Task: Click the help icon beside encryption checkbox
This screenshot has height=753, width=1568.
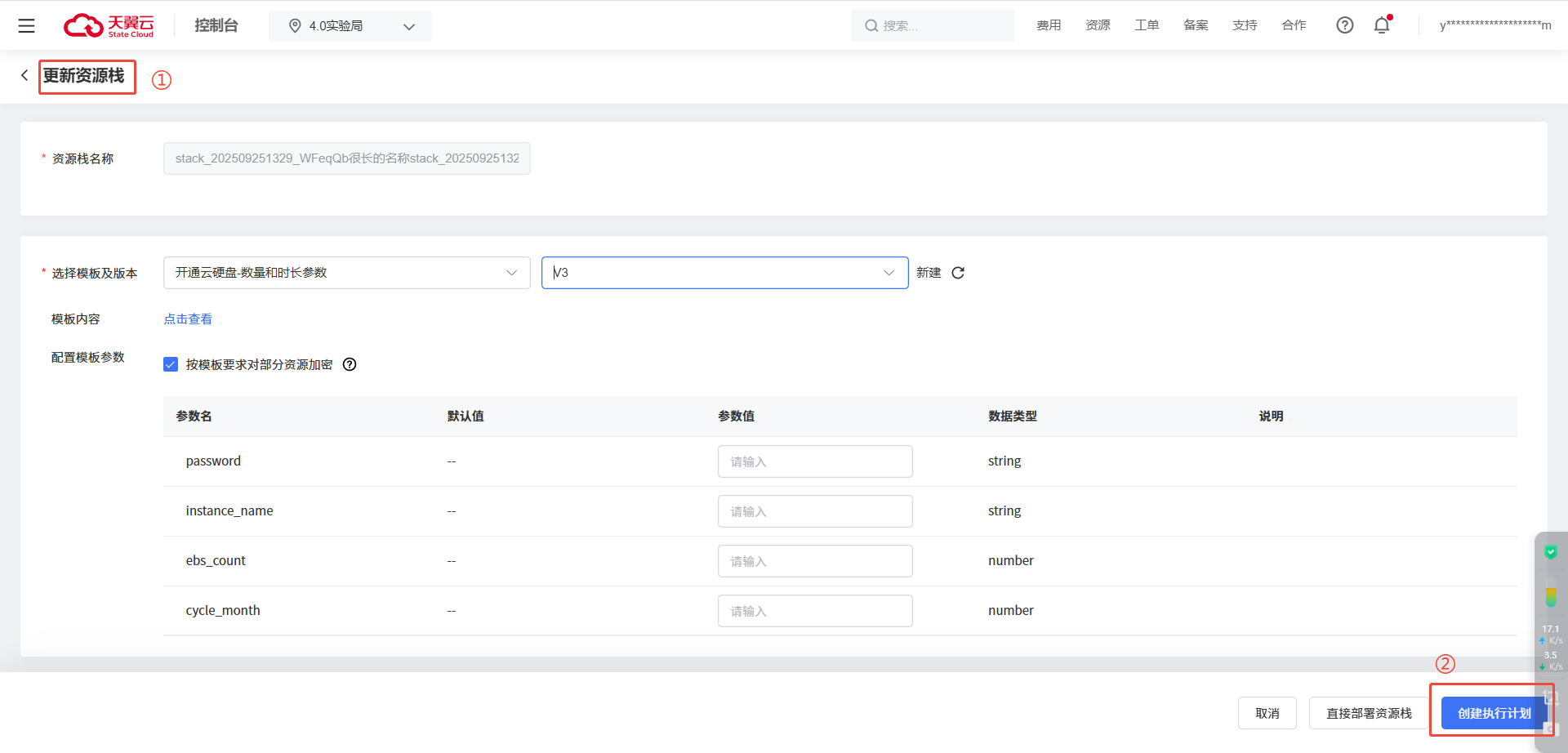Action: 350,364
